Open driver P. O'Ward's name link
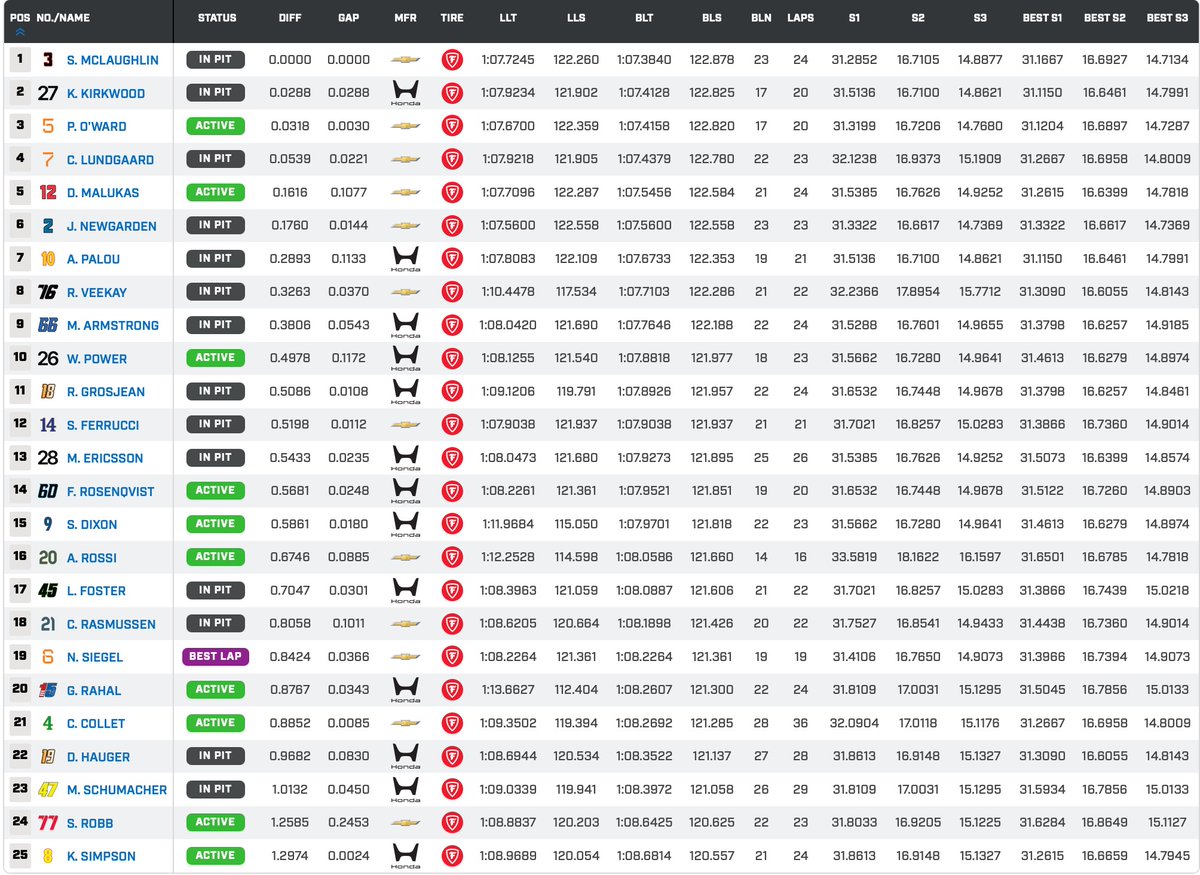The image size is (1200, 875). tap(97, 127)
